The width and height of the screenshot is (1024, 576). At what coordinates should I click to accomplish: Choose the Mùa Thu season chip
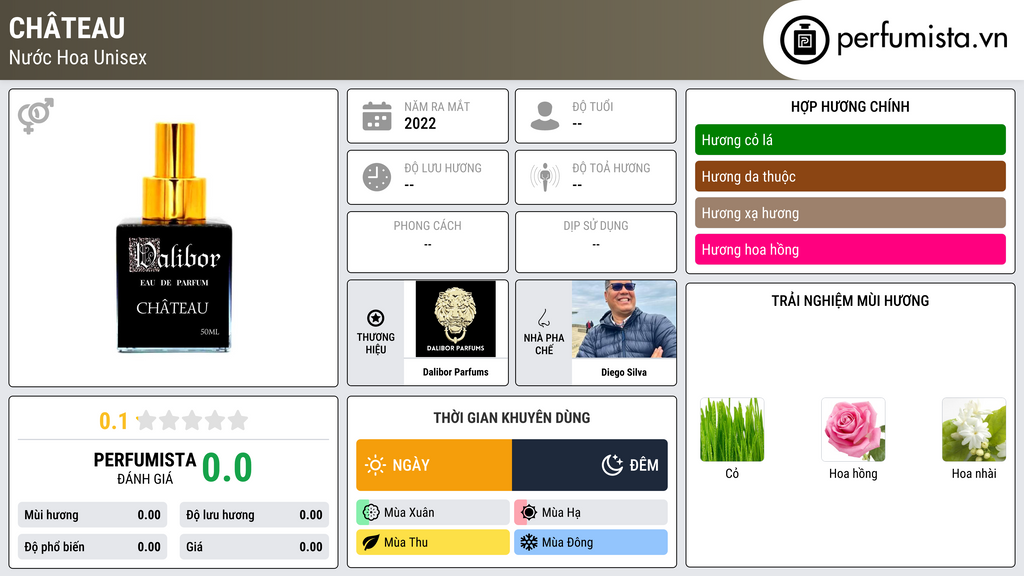click(433, 542)
